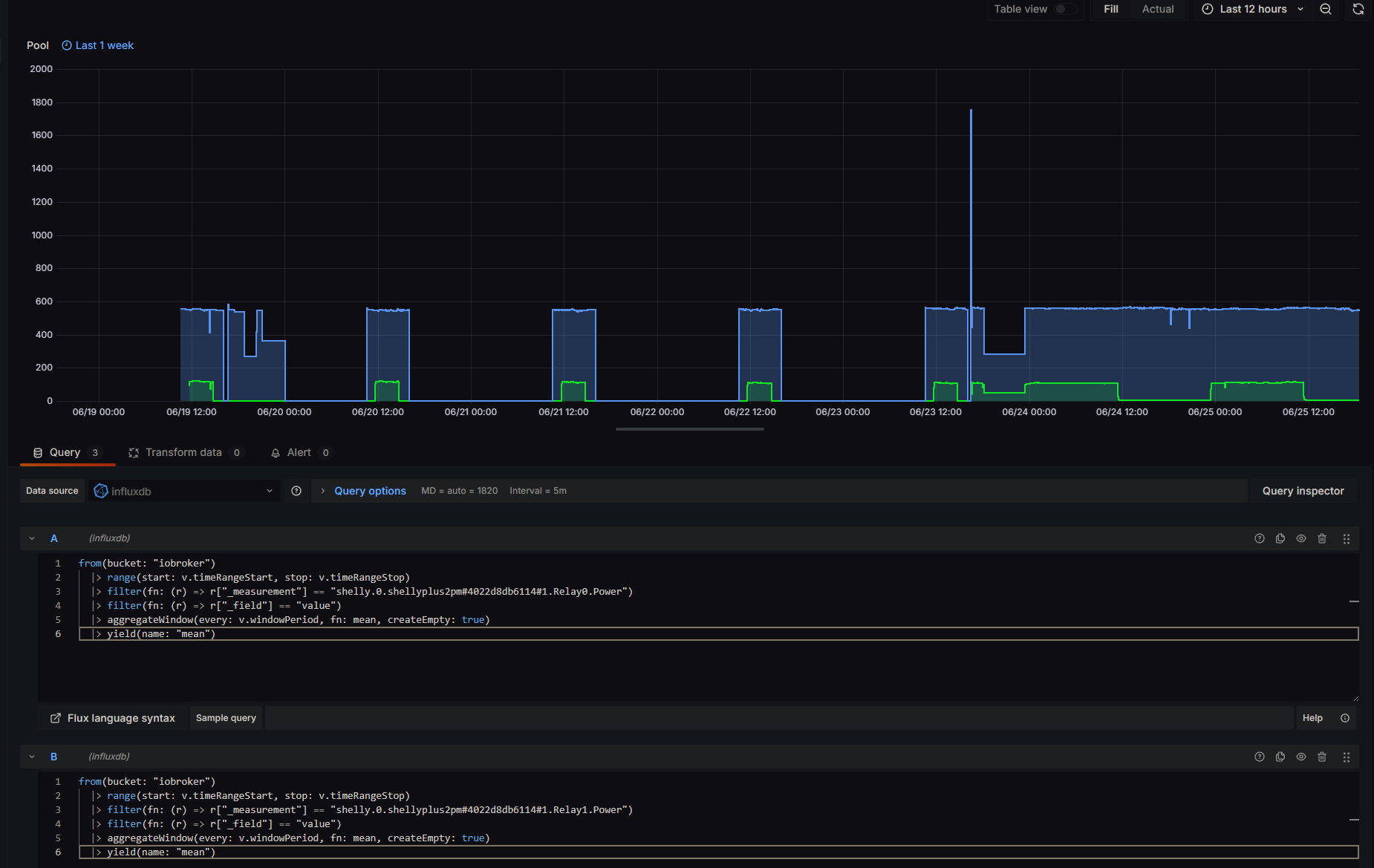Click the Transform data tab icon
Image resolution: width=1374 pixels, height=868 pixels.
pyautogui.click(x=134, y=453)
